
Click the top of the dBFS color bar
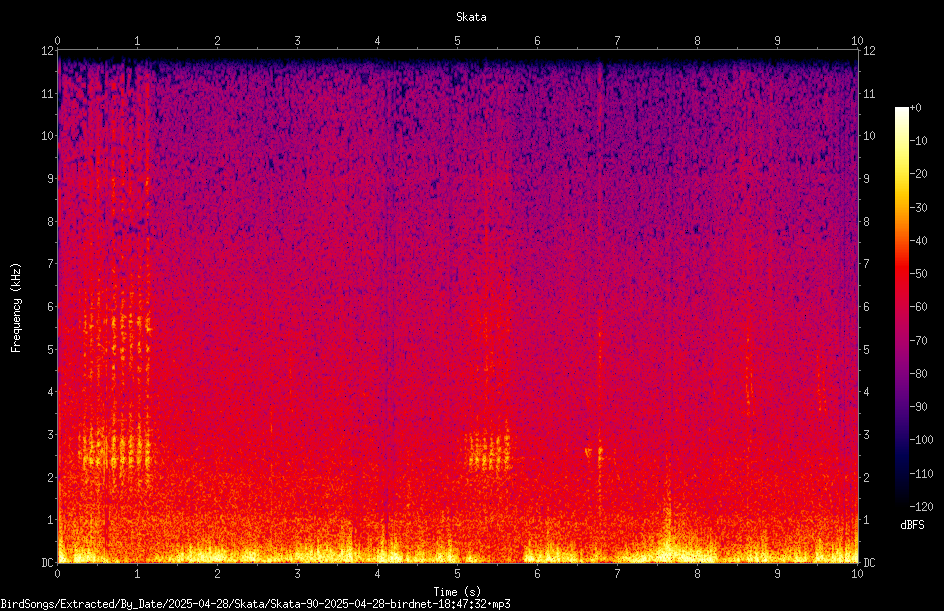pos(901,110)
